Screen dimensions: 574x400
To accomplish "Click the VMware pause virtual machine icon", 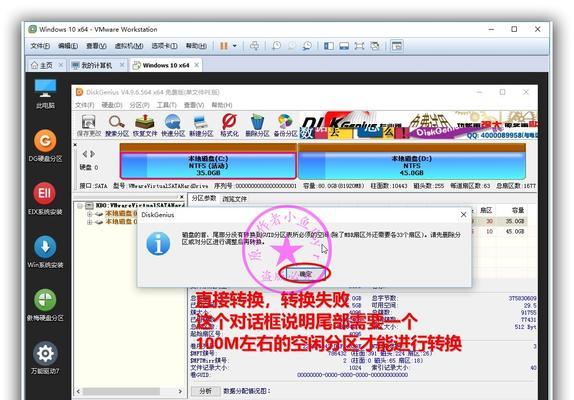I will [223, 46].
